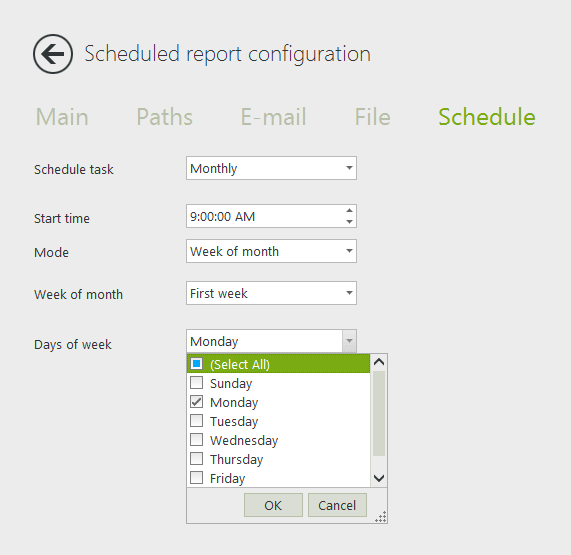The height and width of the screenshot is (555, 571).
Task: Increase start time with up spinner arrow
Action: (x=349, y=210)
